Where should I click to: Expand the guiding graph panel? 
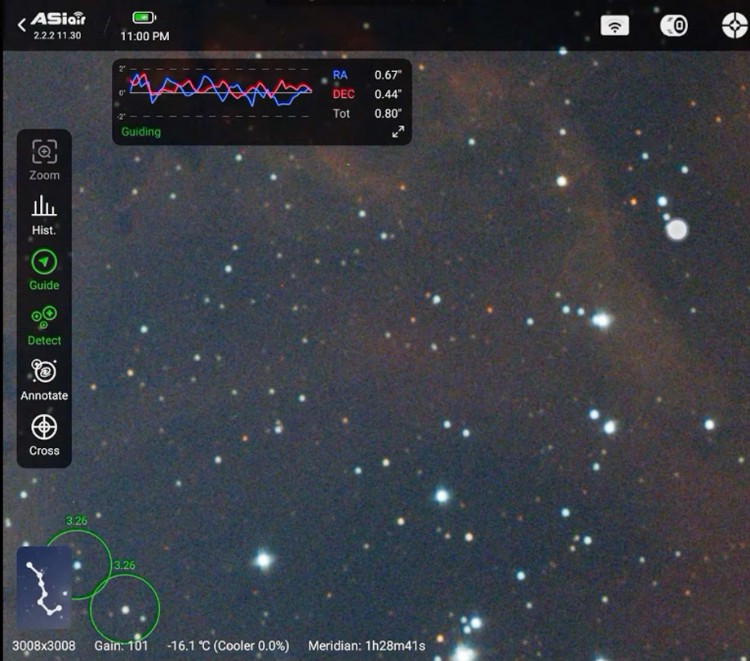pos(398,132)
